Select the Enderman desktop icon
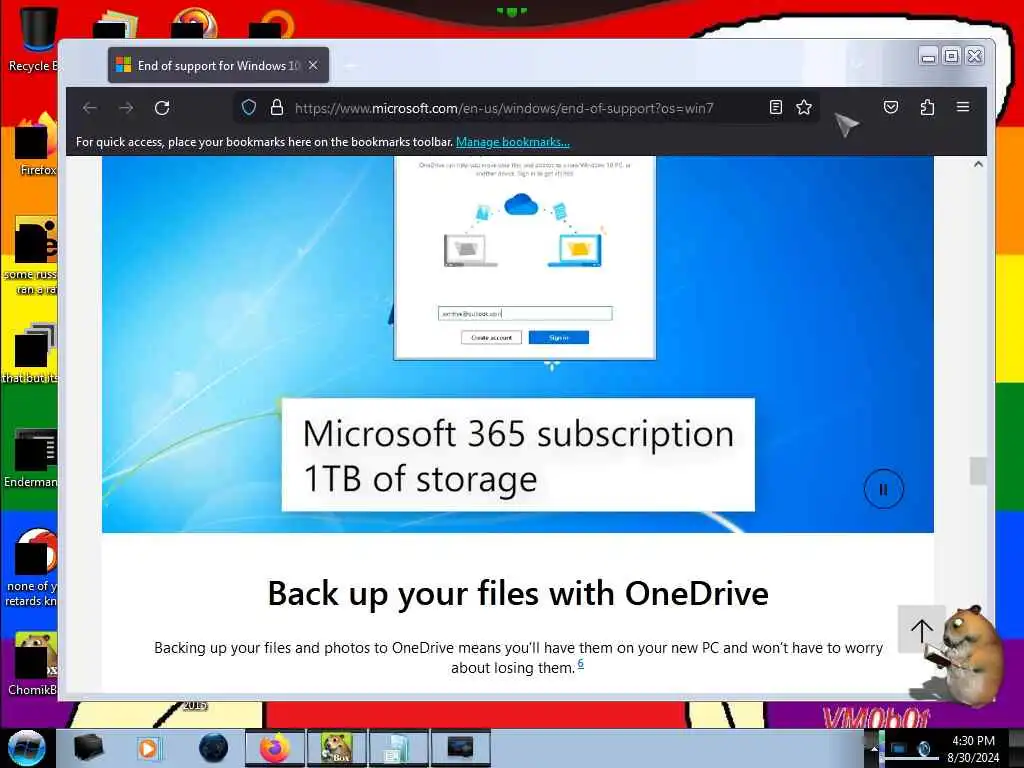1024x768 pixels. (x=33, y=458)
